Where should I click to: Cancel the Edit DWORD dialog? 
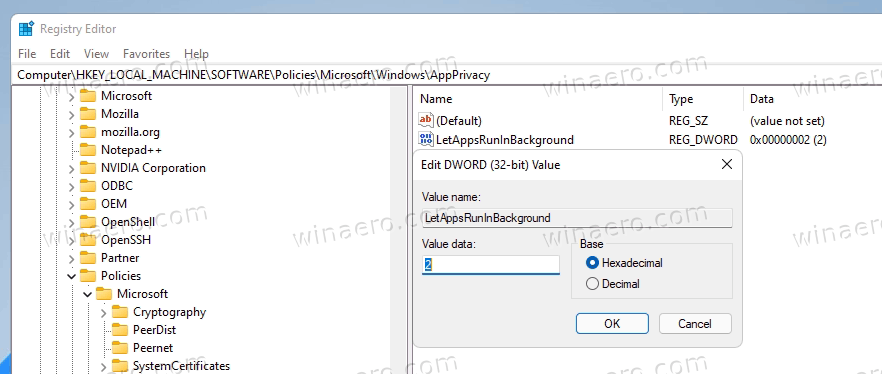tap(695, 323)
